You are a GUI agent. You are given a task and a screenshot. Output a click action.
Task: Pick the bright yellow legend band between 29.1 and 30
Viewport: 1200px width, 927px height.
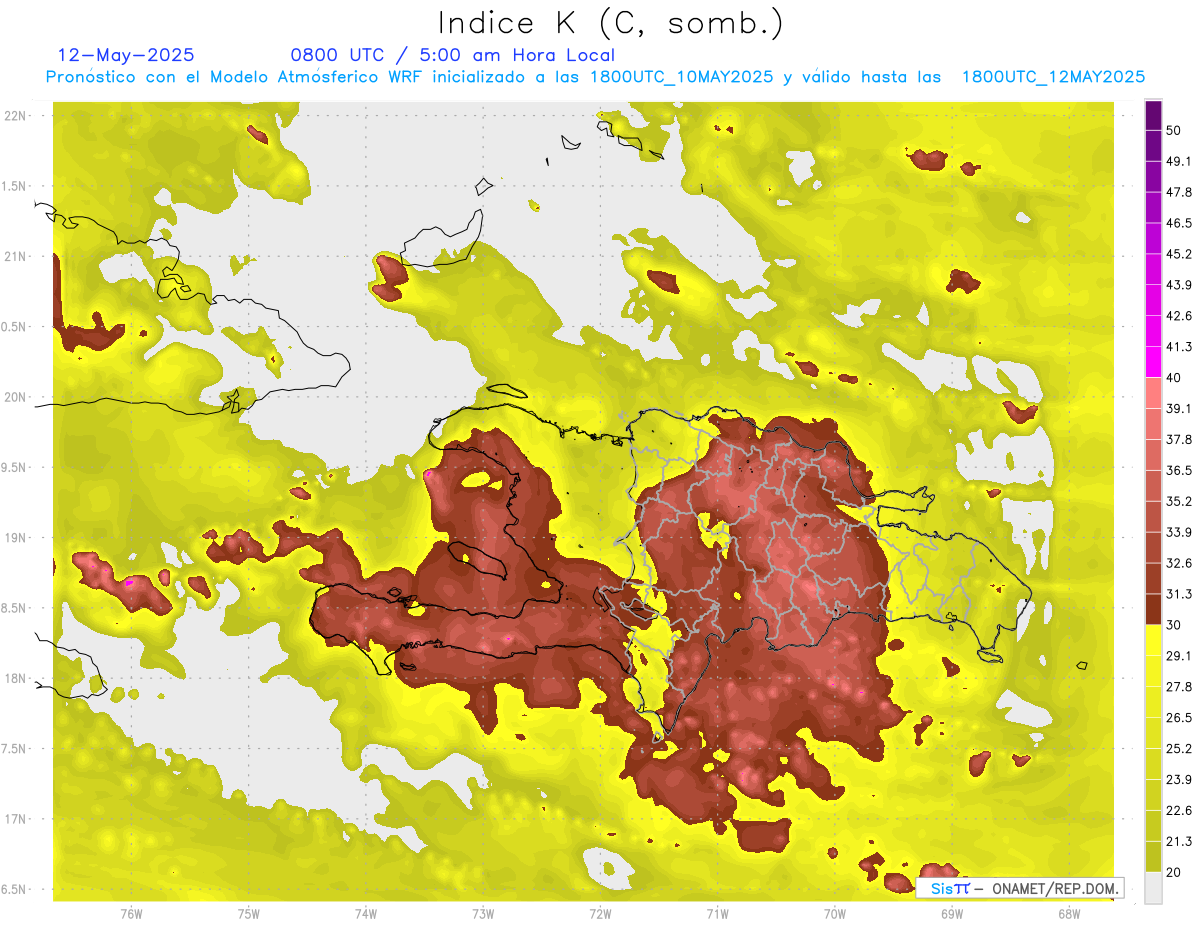[1153, 640]
